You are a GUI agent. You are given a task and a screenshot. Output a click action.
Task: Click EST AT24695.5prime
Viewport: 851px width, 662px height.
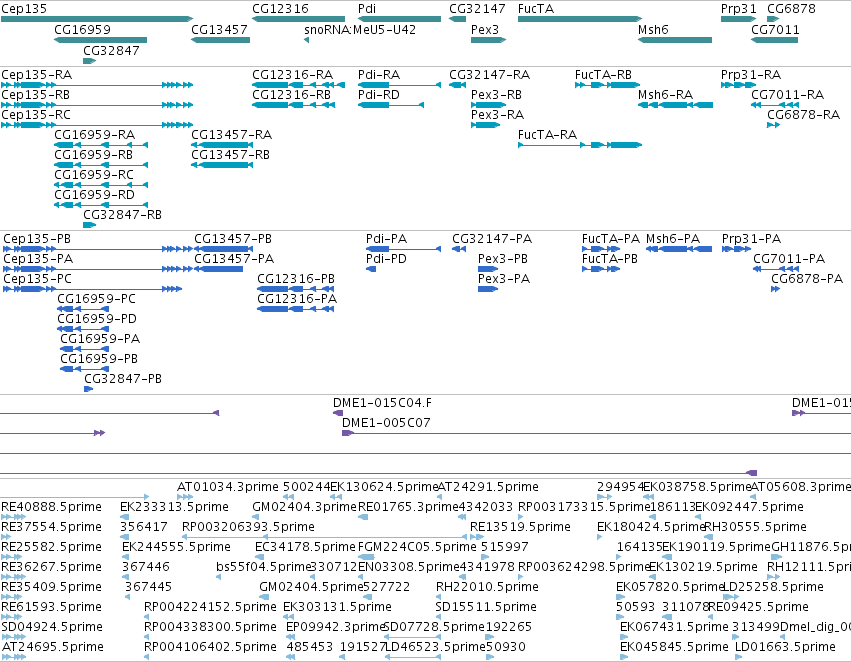(53, 647)
